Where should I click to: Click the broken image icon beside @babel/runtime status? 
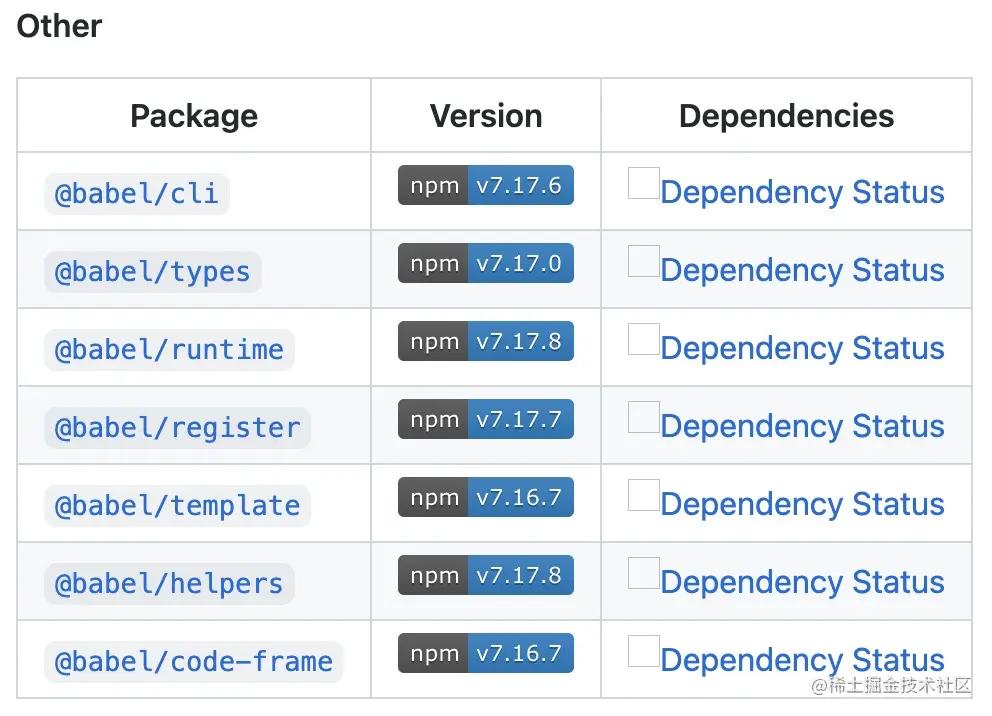(643, 340)
